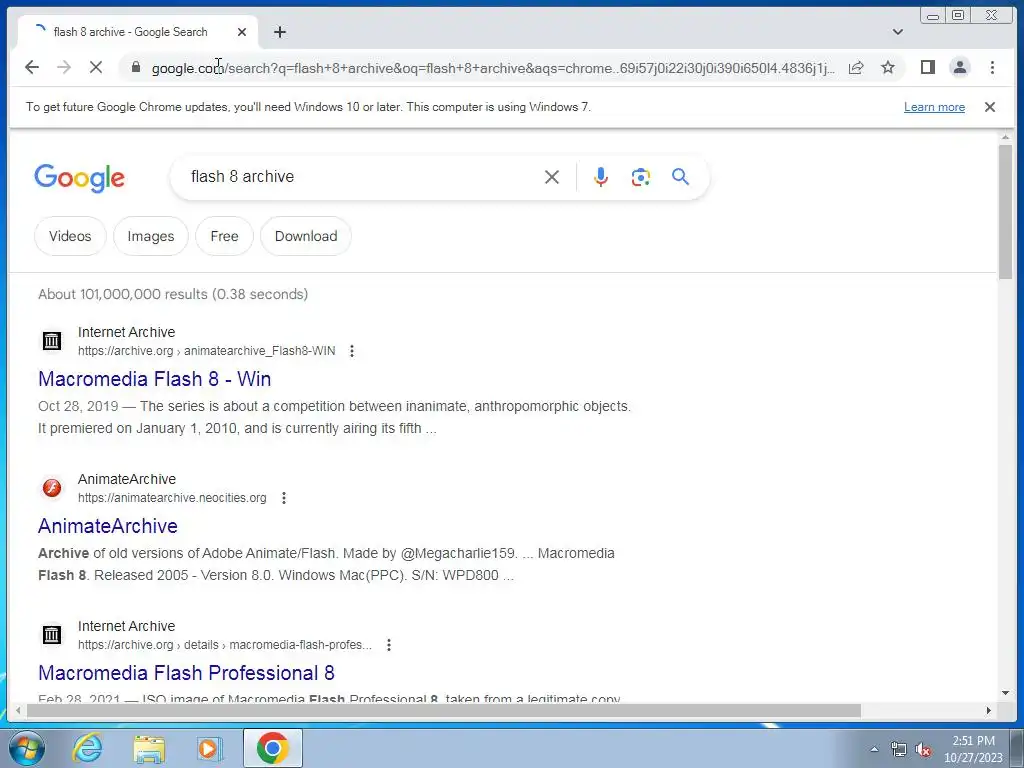This screenshot has height=768, width=1024.
Task: Click the scroll right arrow
Action: pos(989,711)
